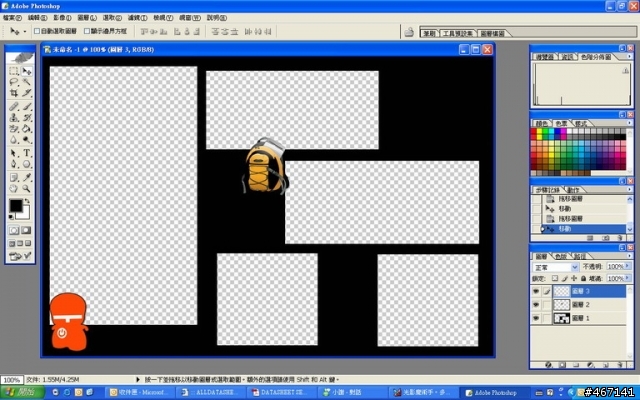Click create new layer icon in Layers panel

pyautogui.click(x=605, y=365)
